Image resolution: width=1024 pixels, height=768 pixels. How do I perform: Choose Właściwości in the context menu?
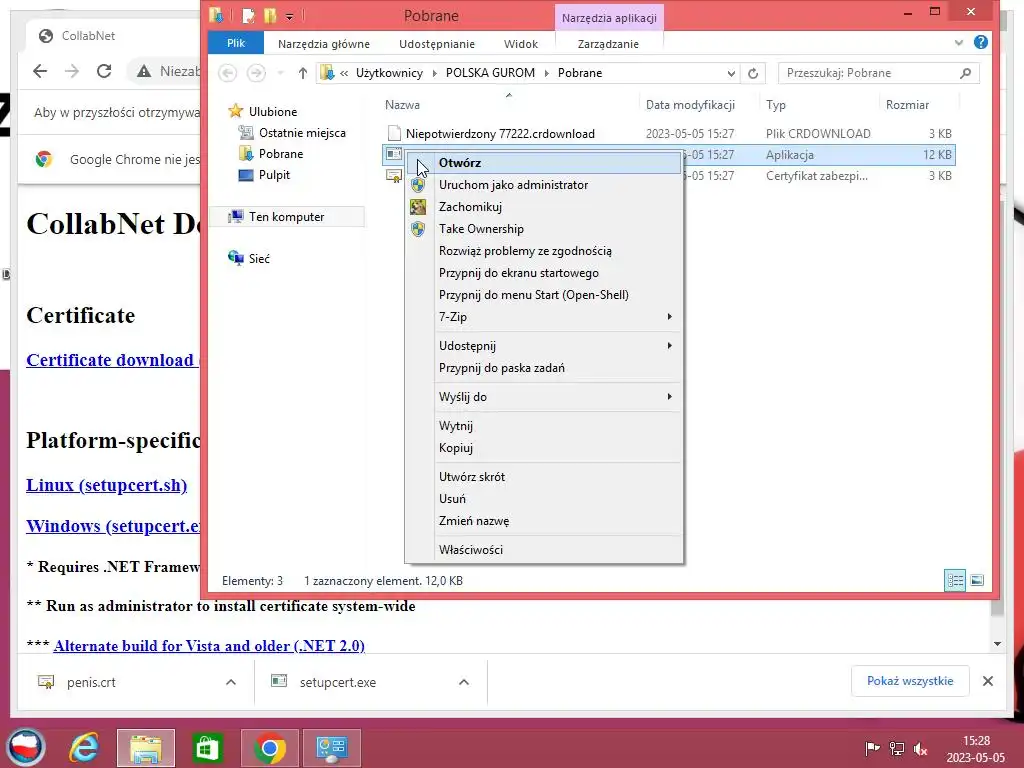543,550
